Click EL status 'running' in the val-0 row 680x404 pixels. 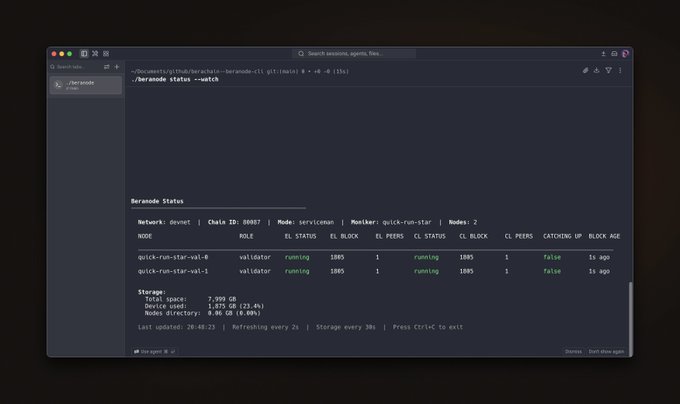[x=297, y=257]
